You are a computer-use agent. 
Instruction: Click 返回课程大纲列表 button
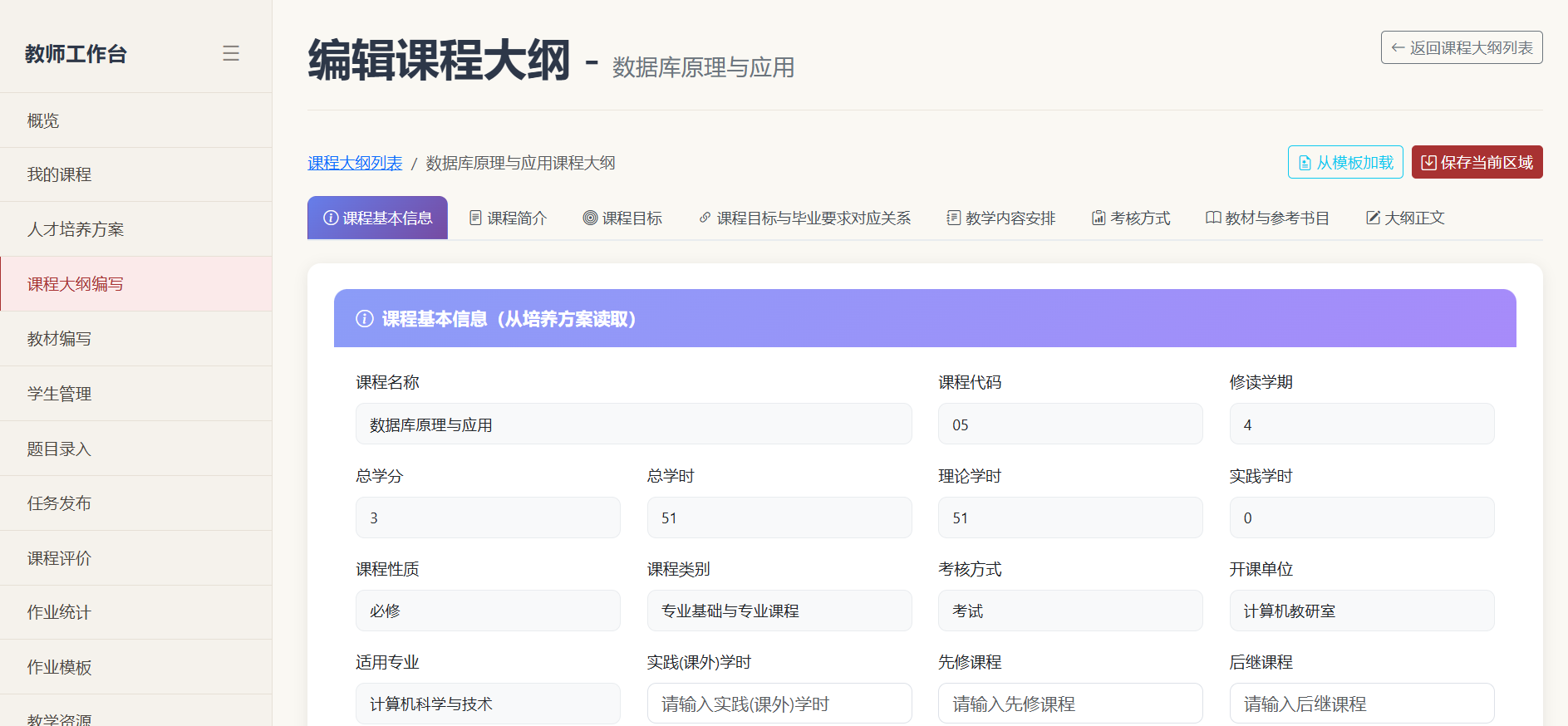tap(1462, 47)
